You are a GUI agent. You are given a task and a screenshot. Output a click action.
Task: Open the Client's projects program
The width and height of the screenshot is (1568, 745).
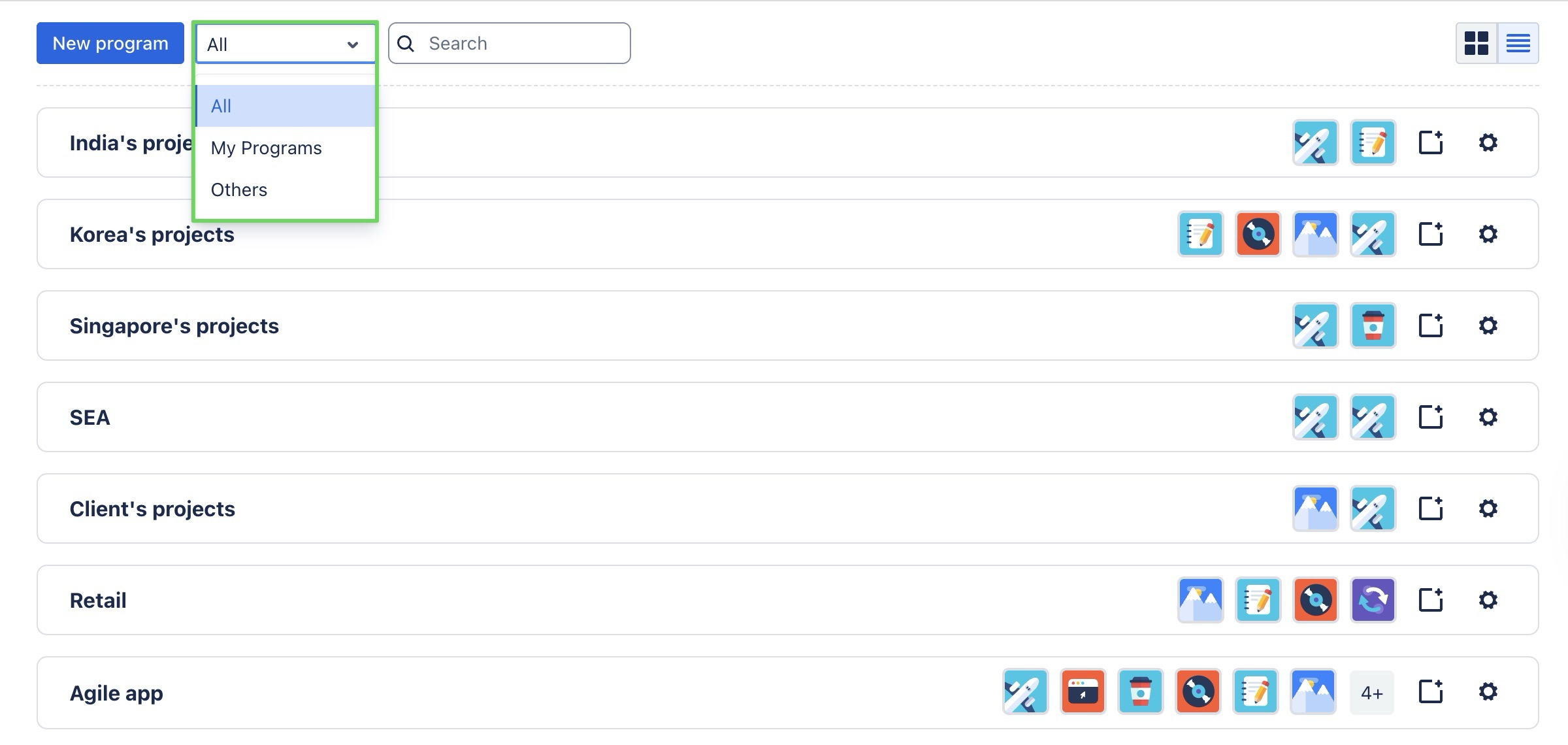click(152, 508)
